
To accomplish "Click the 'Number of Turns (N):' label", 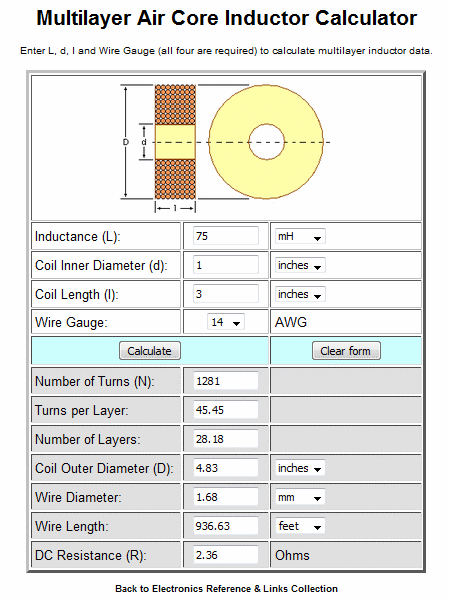I will coord(95,382).
